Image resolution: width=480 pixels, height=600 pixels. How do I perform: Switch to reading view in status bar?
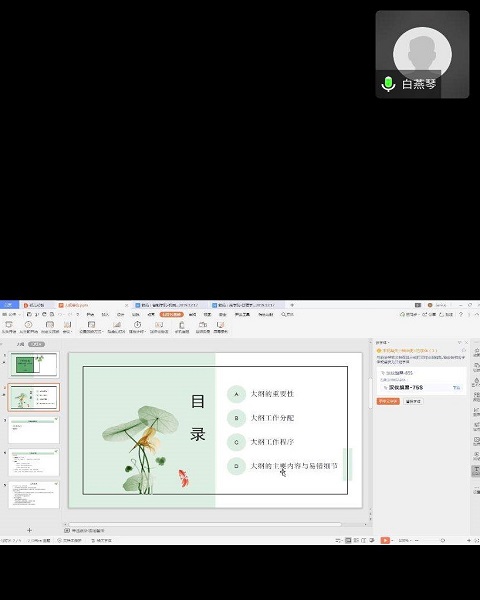pyautogui.click(x=363, y=540)
